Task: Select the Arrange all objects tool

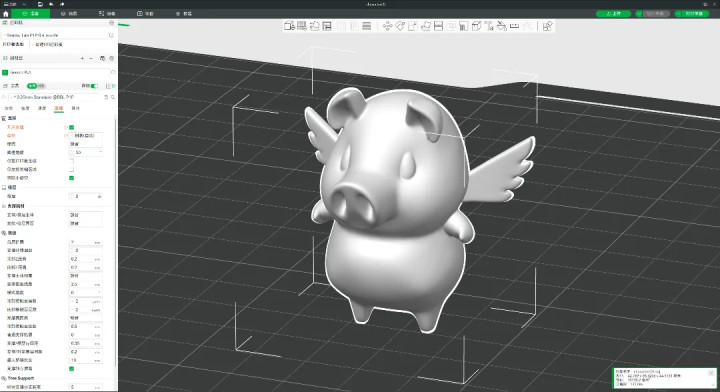Action: tap(327, 26)
